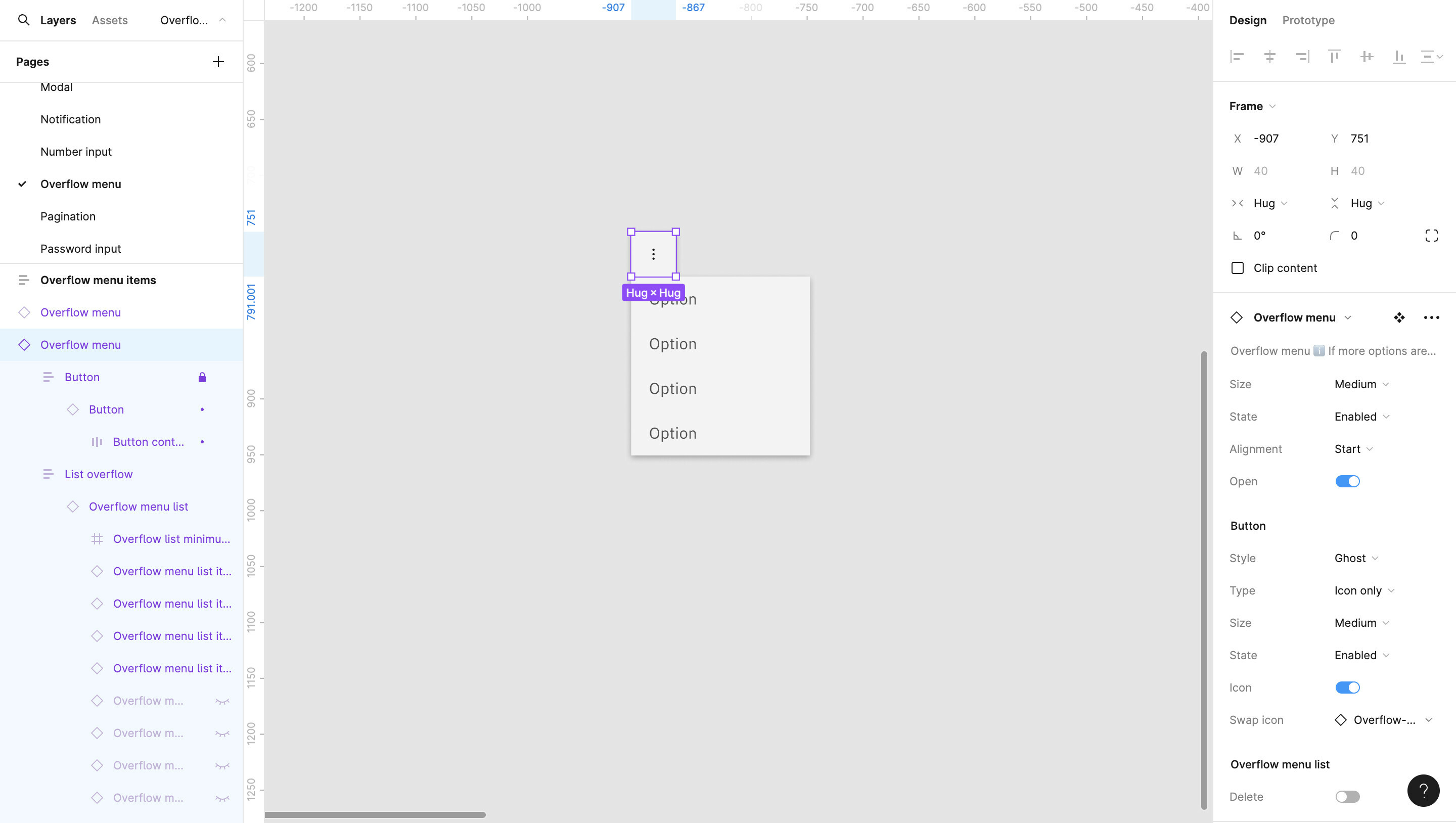Enable Clip content checkbox

point(1237,268)
